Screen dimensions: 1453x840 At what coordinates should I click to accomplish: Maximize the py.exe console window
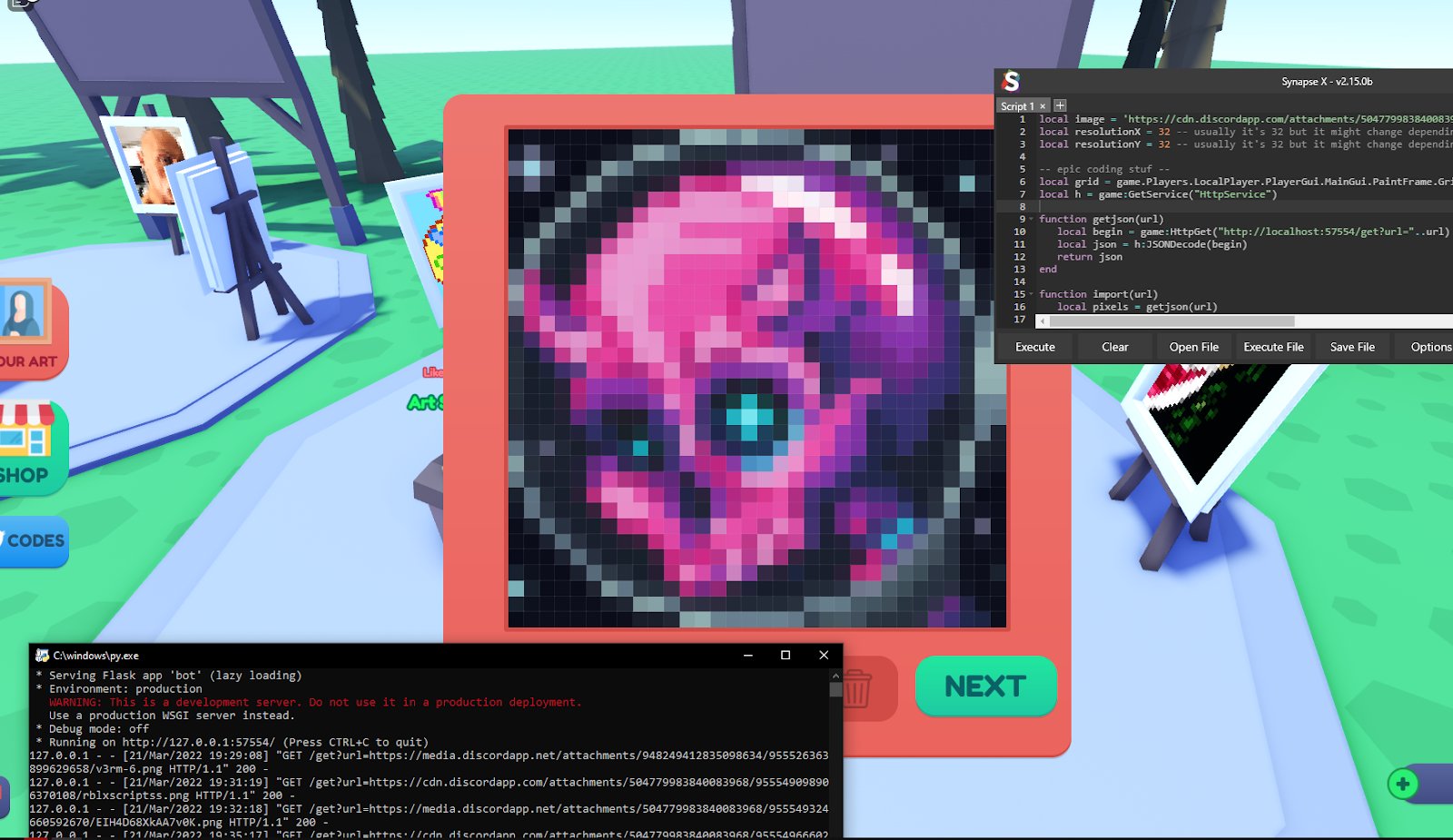pyautogui.click(x=786, y=655)
